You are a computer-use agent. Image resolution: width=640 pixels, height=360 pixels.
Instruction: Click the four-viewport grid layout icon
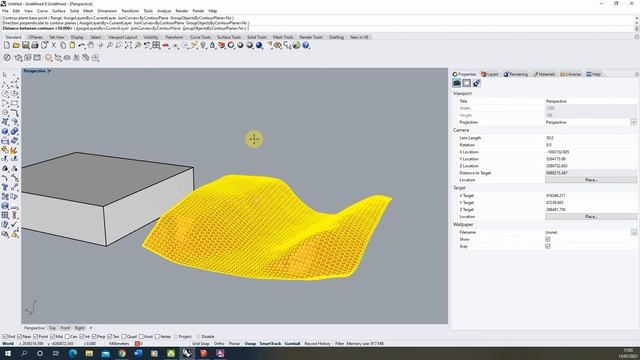point(156,45)
